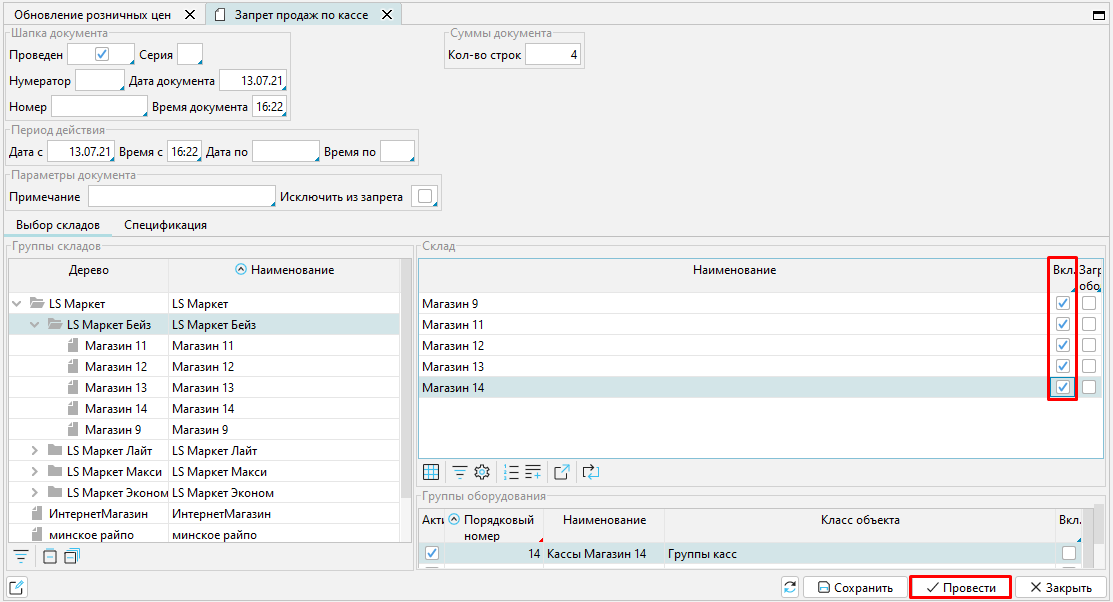Toggle the Проведен checkbox
Image resolution: width=1113 pixels, height=602 pixels.
pos(101,54)
